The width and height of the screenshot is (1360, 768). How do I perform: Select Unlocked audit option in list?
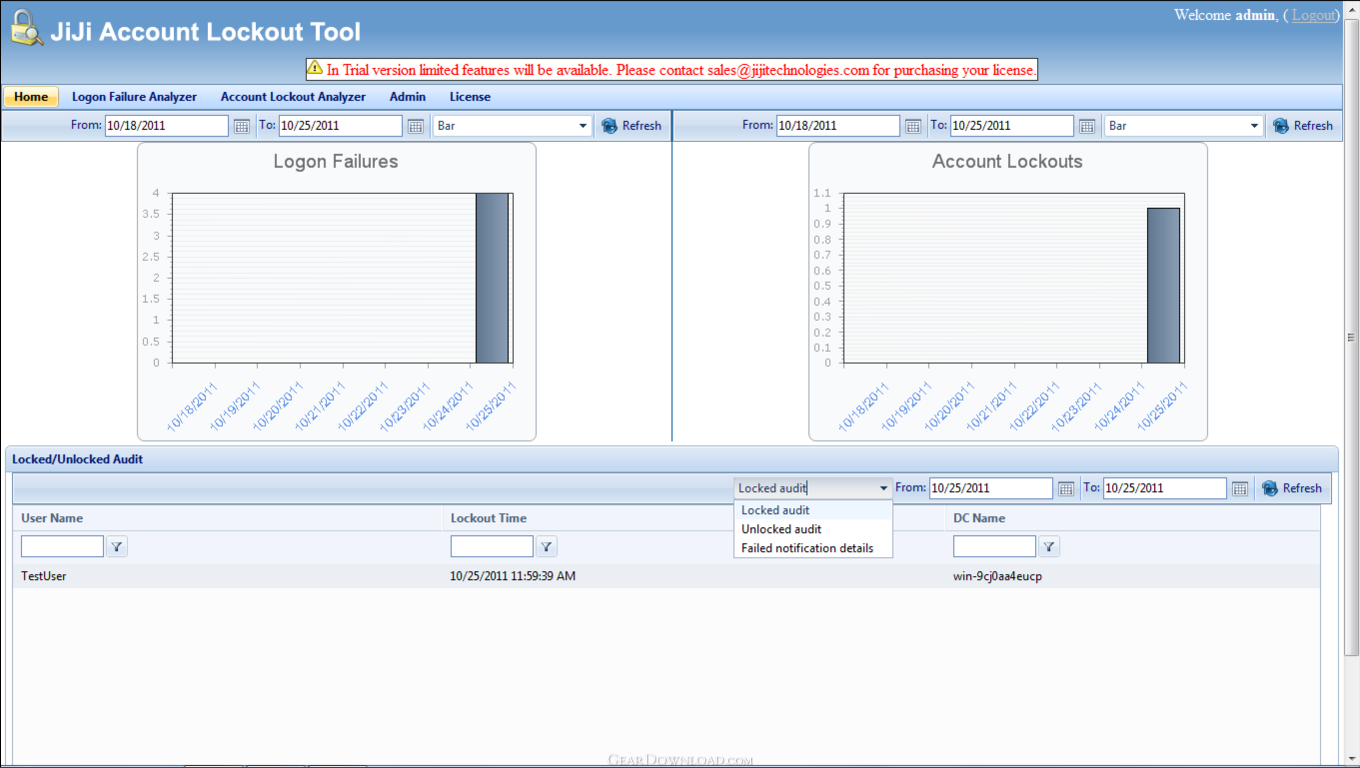(x=813, y=529)
